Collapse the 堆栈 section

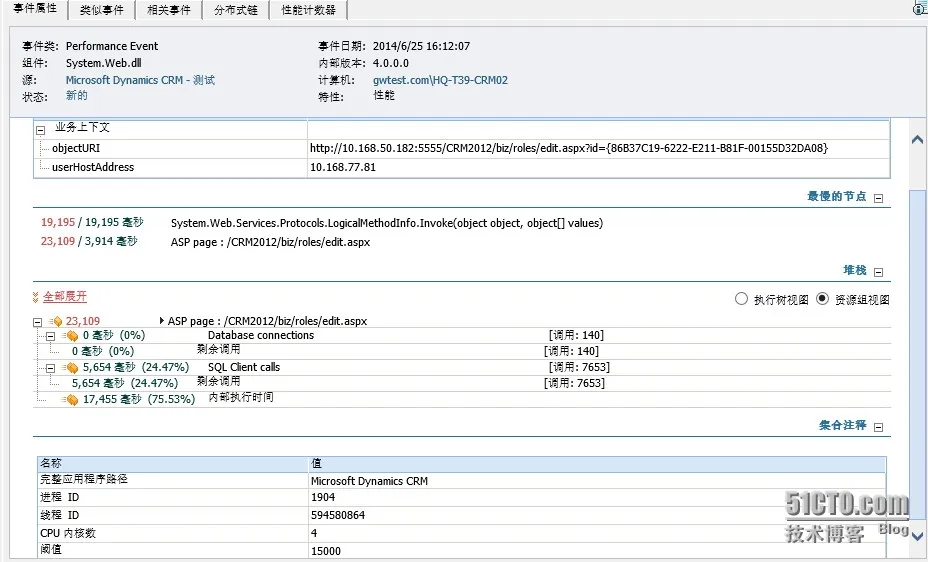pyautogui.click(x=878, y=272)
